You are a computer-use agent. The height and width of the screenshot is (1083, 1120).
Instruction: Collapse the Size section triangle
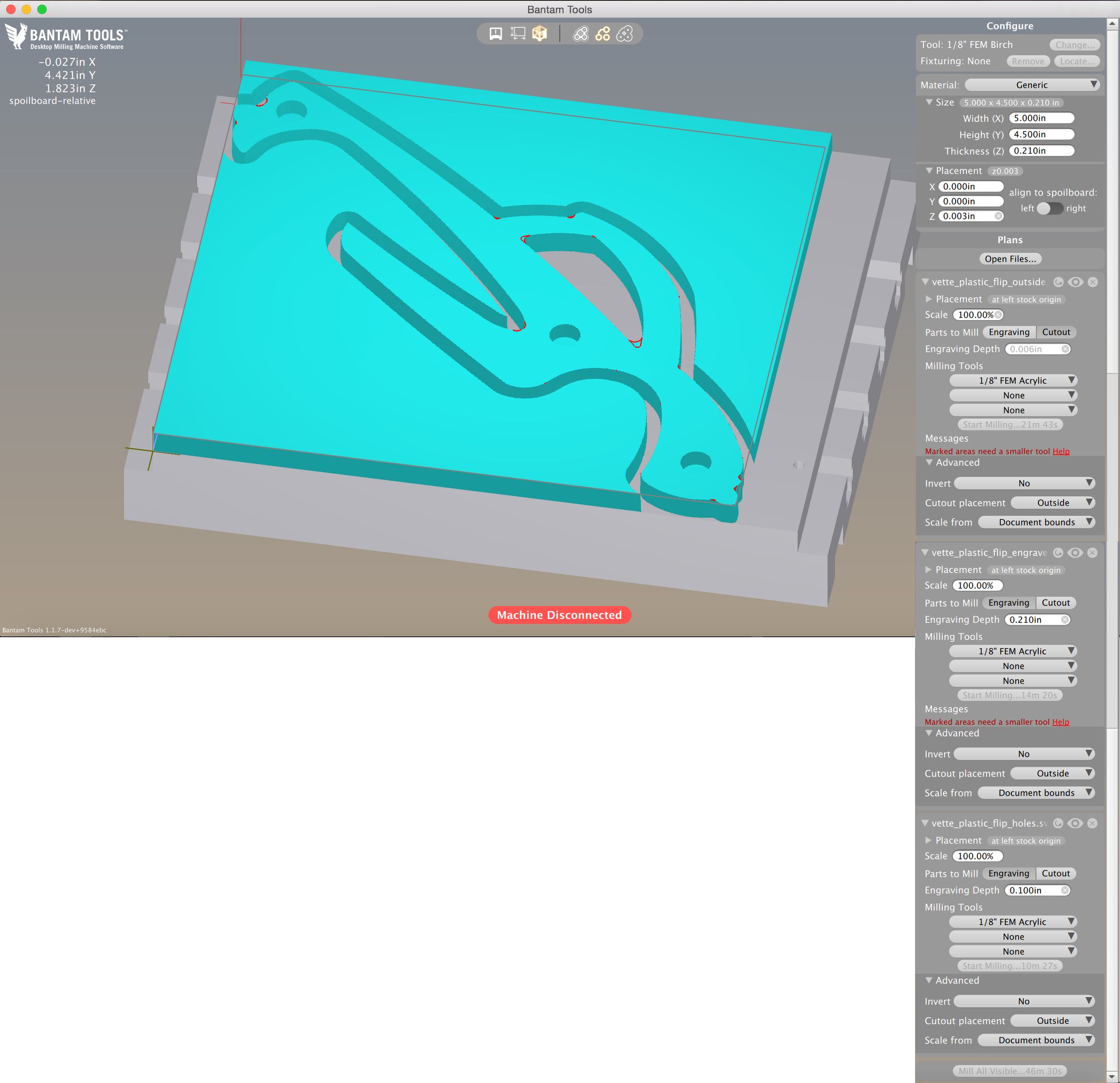coord(929,102)
